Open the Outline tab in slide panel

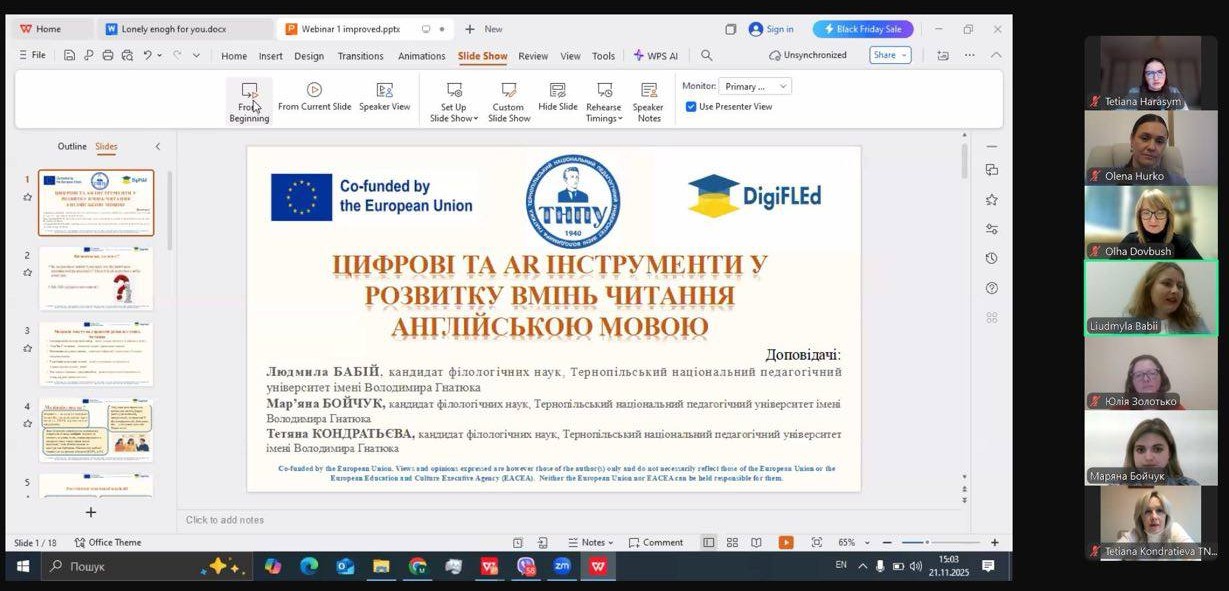point(72,147)
